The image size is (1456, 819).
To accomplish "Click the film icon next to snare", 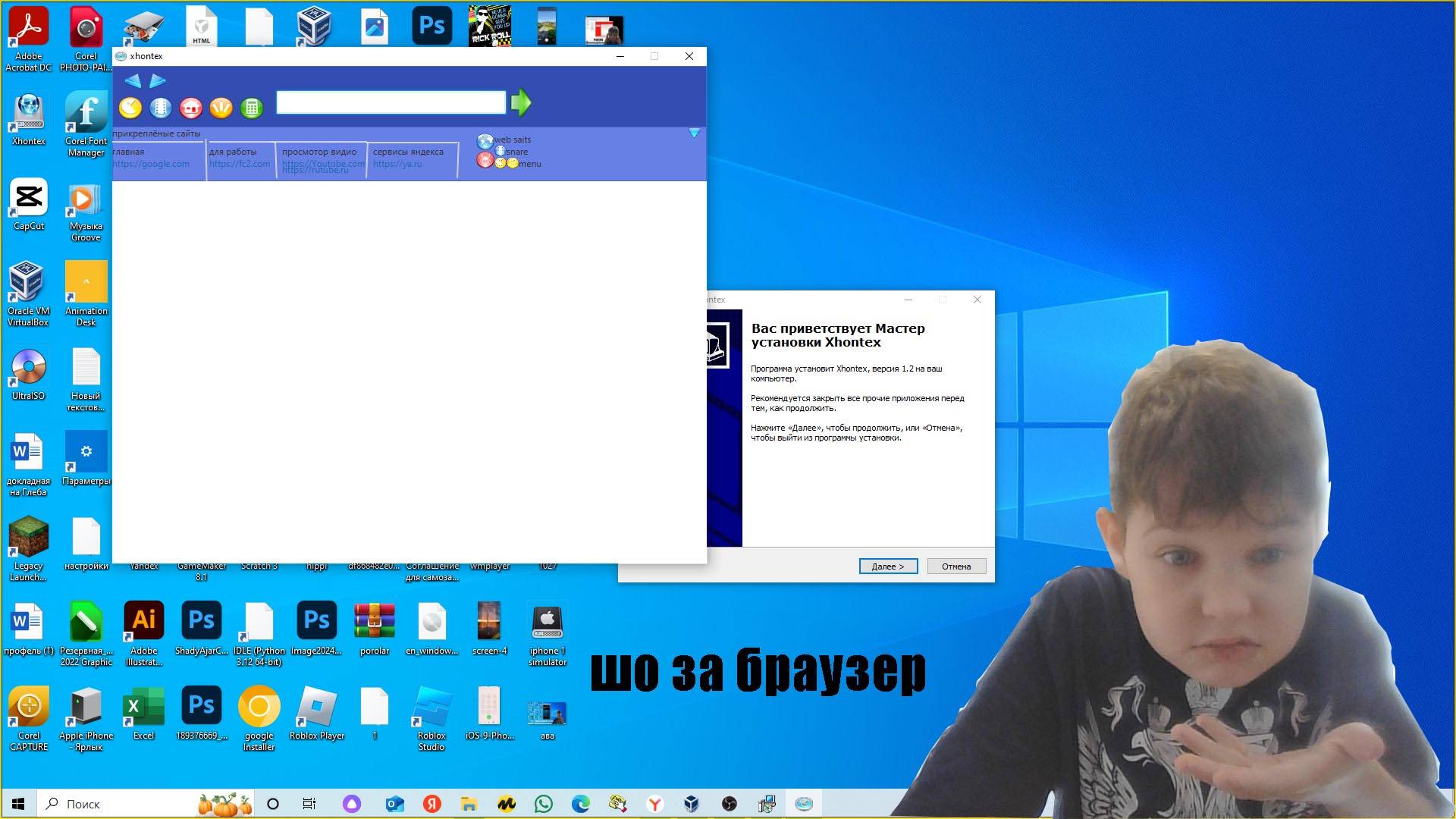I will point(500,151).
